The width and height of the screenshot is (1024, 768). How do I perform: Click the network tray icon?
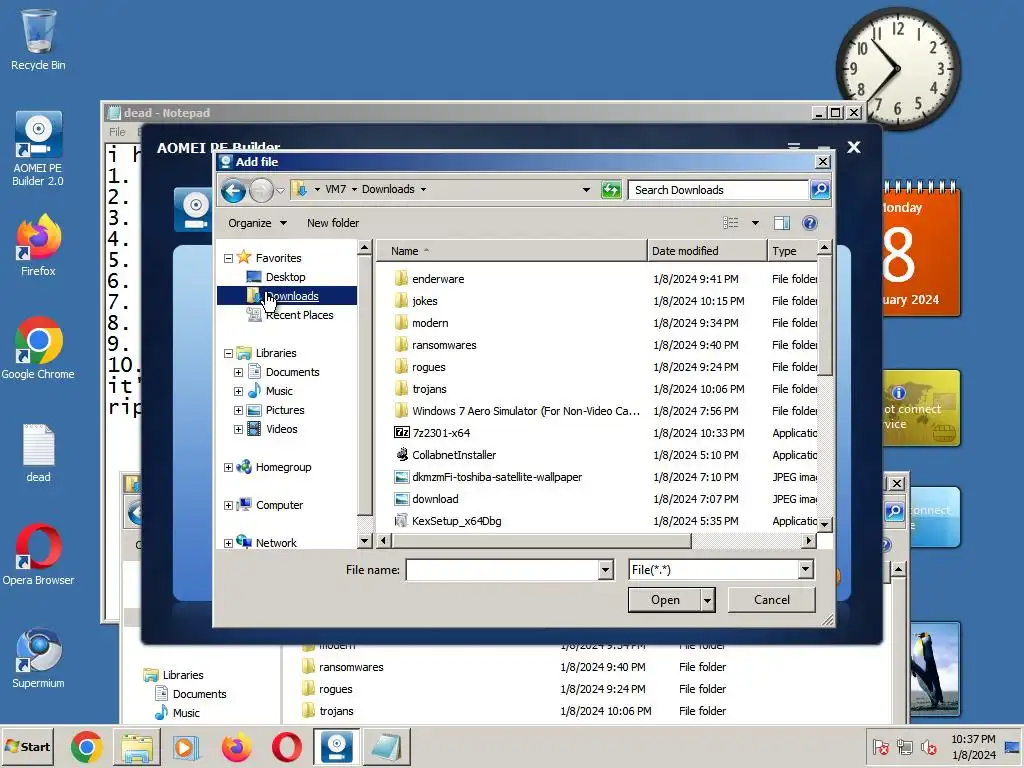904,747
